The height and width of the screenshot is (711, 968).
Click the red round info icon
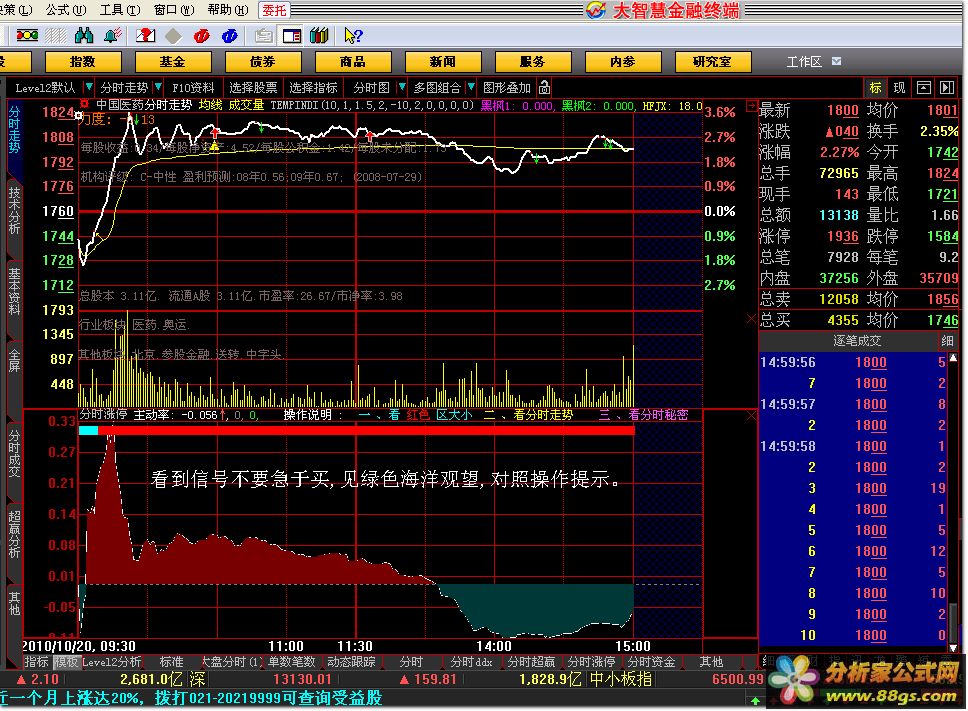tap(202, 36)
